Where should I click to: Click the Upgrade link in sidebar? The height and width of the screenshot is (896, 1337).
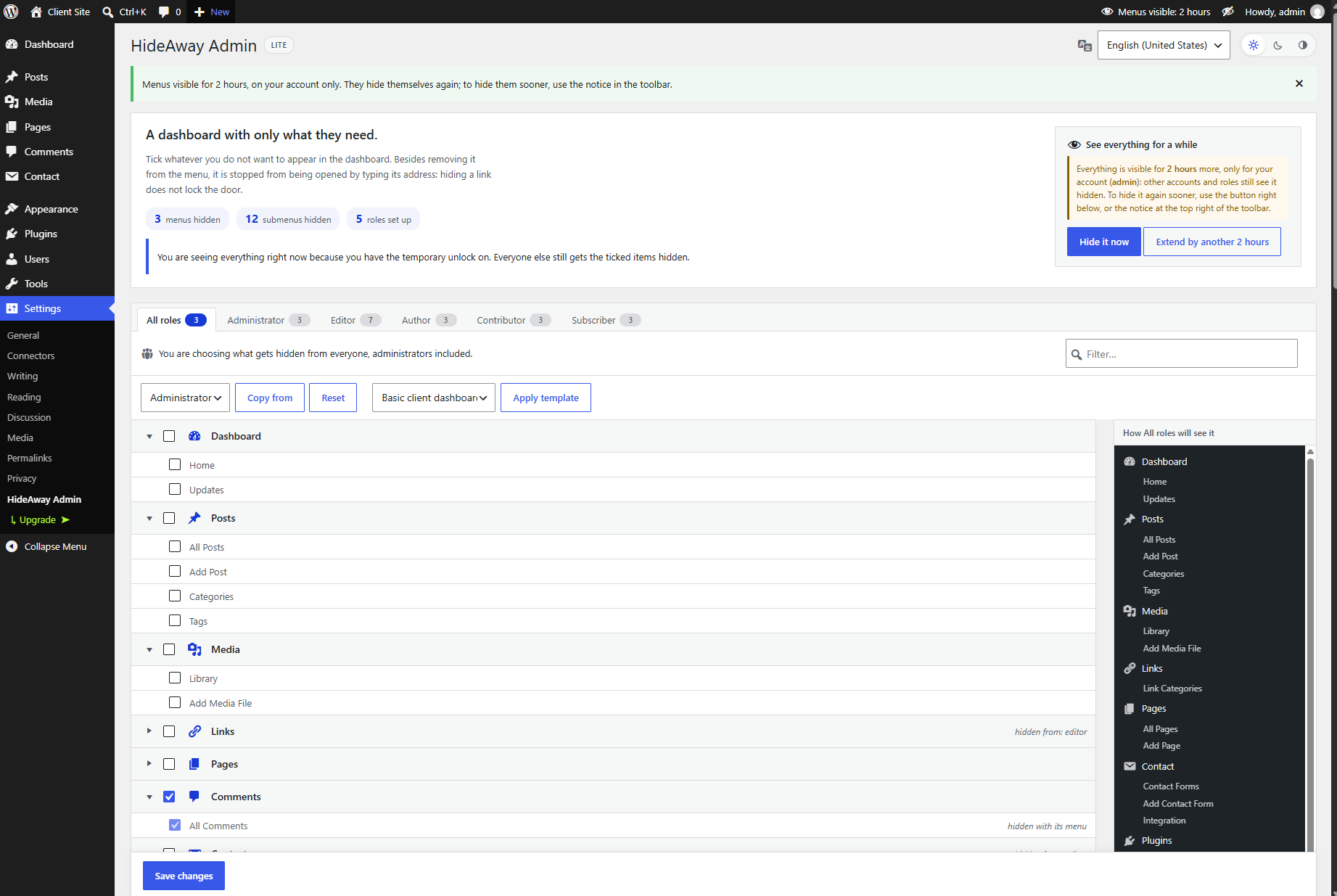click(x=40, y=520)
